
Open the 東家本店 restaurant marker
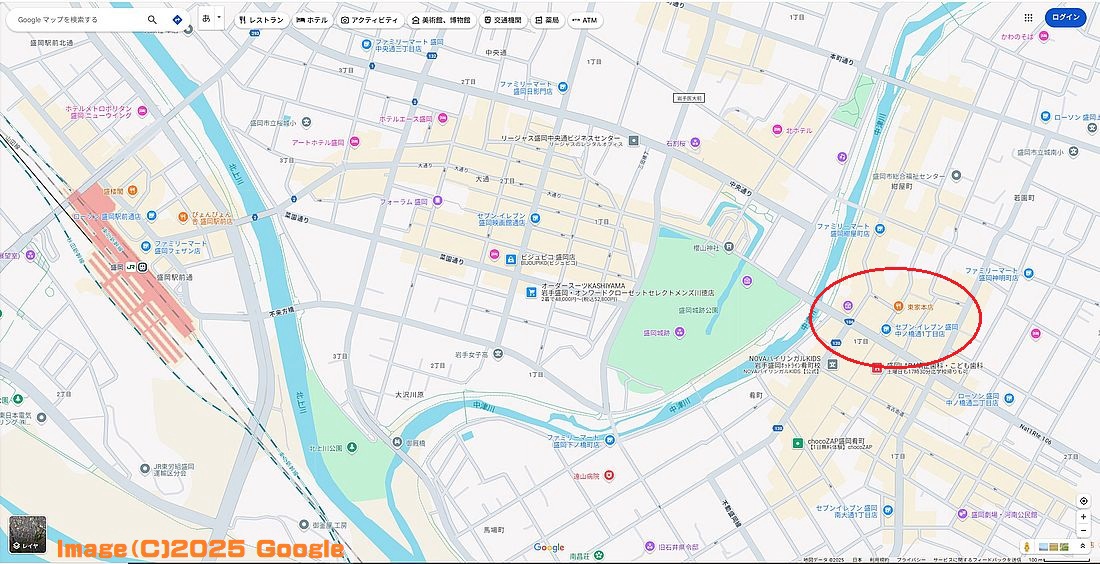(x=898, y=307)
